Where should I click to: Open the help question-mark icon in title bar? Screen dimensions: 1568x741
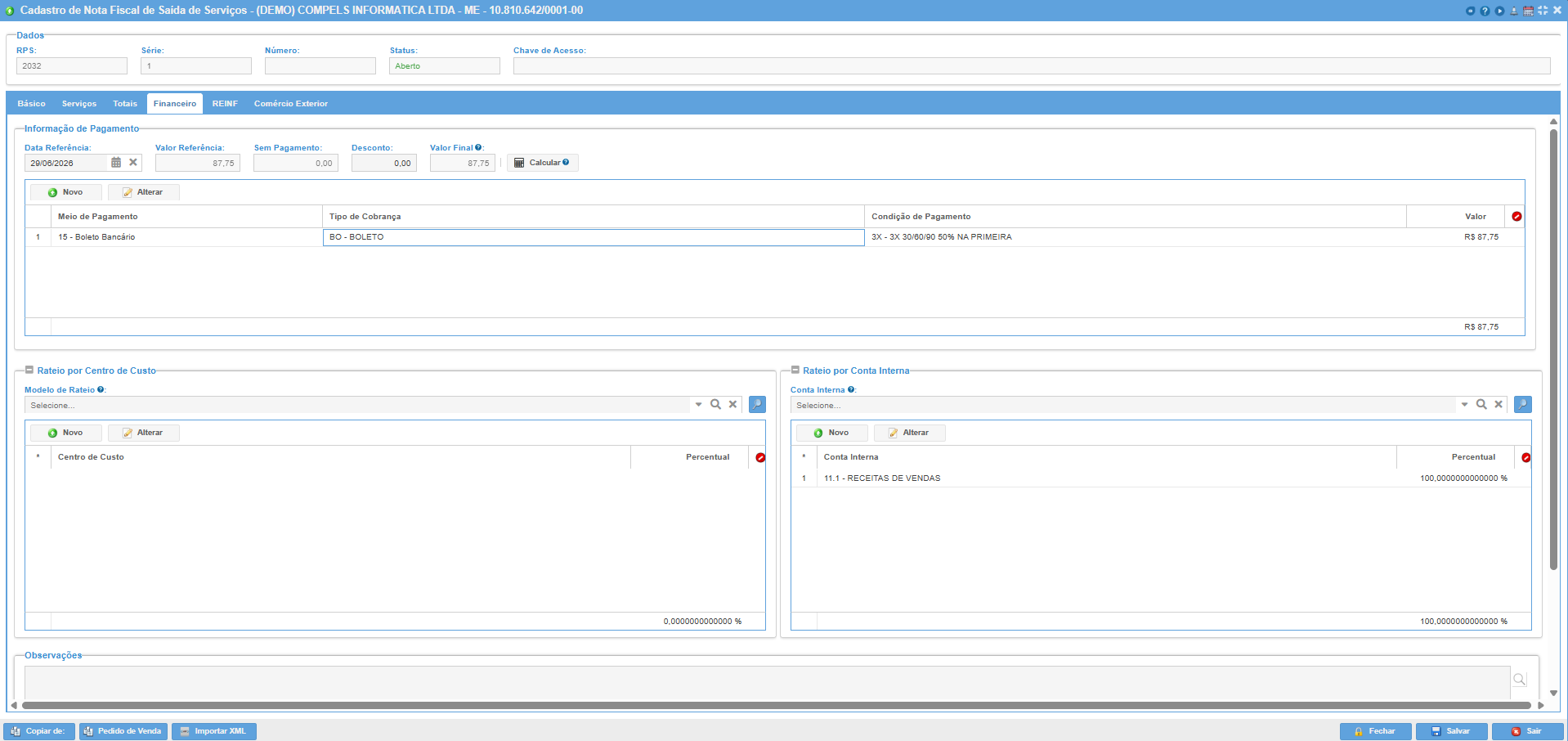pyautogui.click(x=1485, y=11)
